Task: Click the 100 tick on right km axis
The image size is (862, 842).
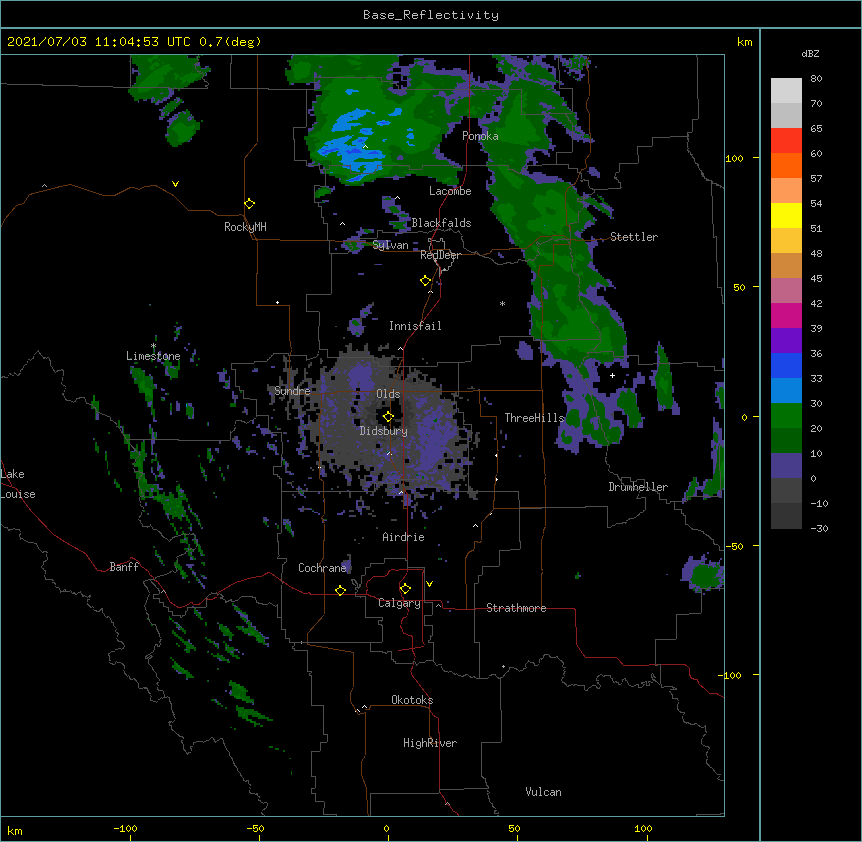Action: pos(734,158)
